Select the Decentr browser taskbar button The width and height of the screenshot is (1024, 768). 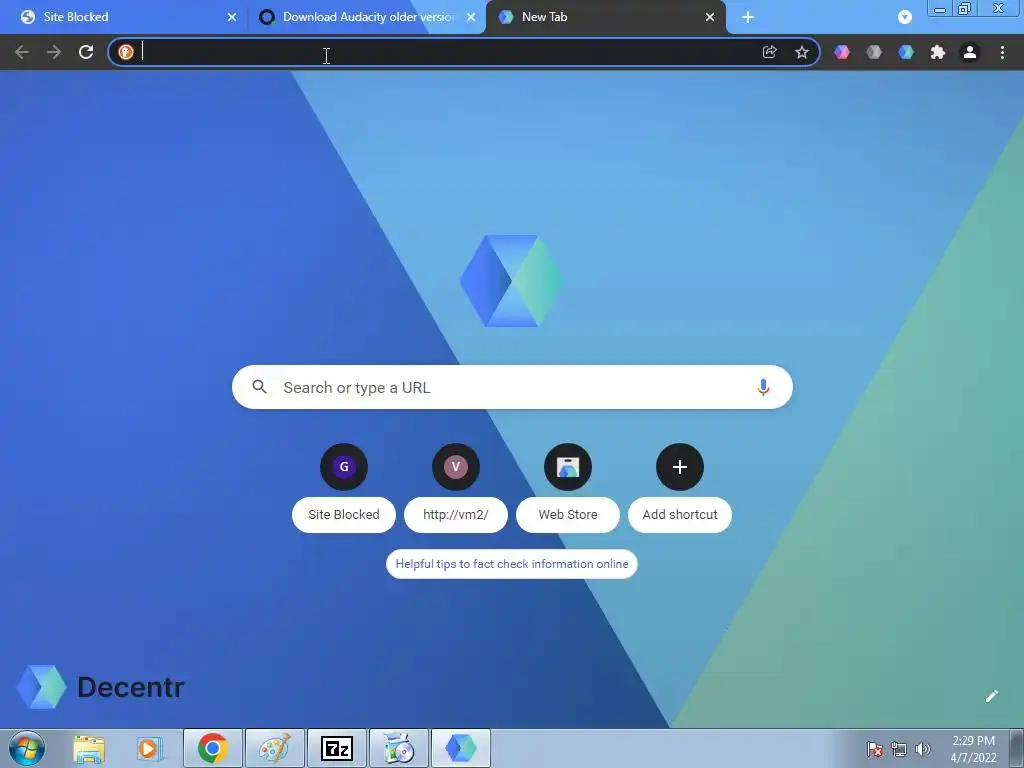click(x=461, y=748)
